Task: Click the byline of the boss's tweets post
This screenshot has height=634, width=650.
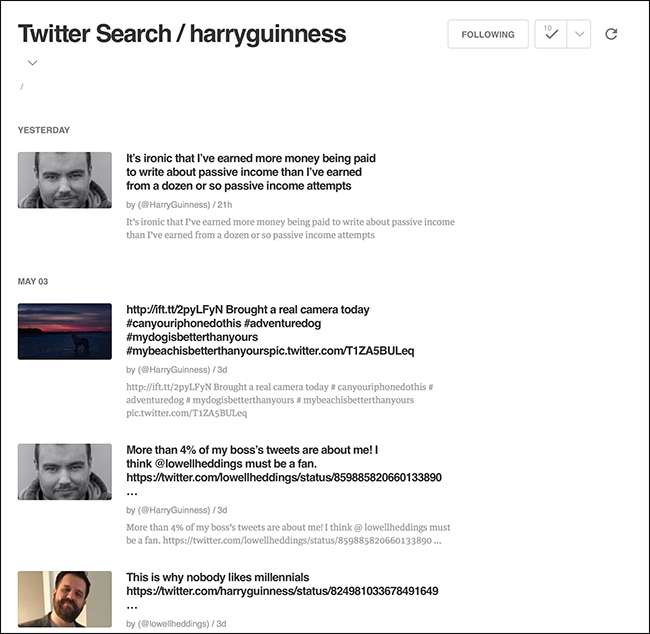Action: click(x=177, y=510)
